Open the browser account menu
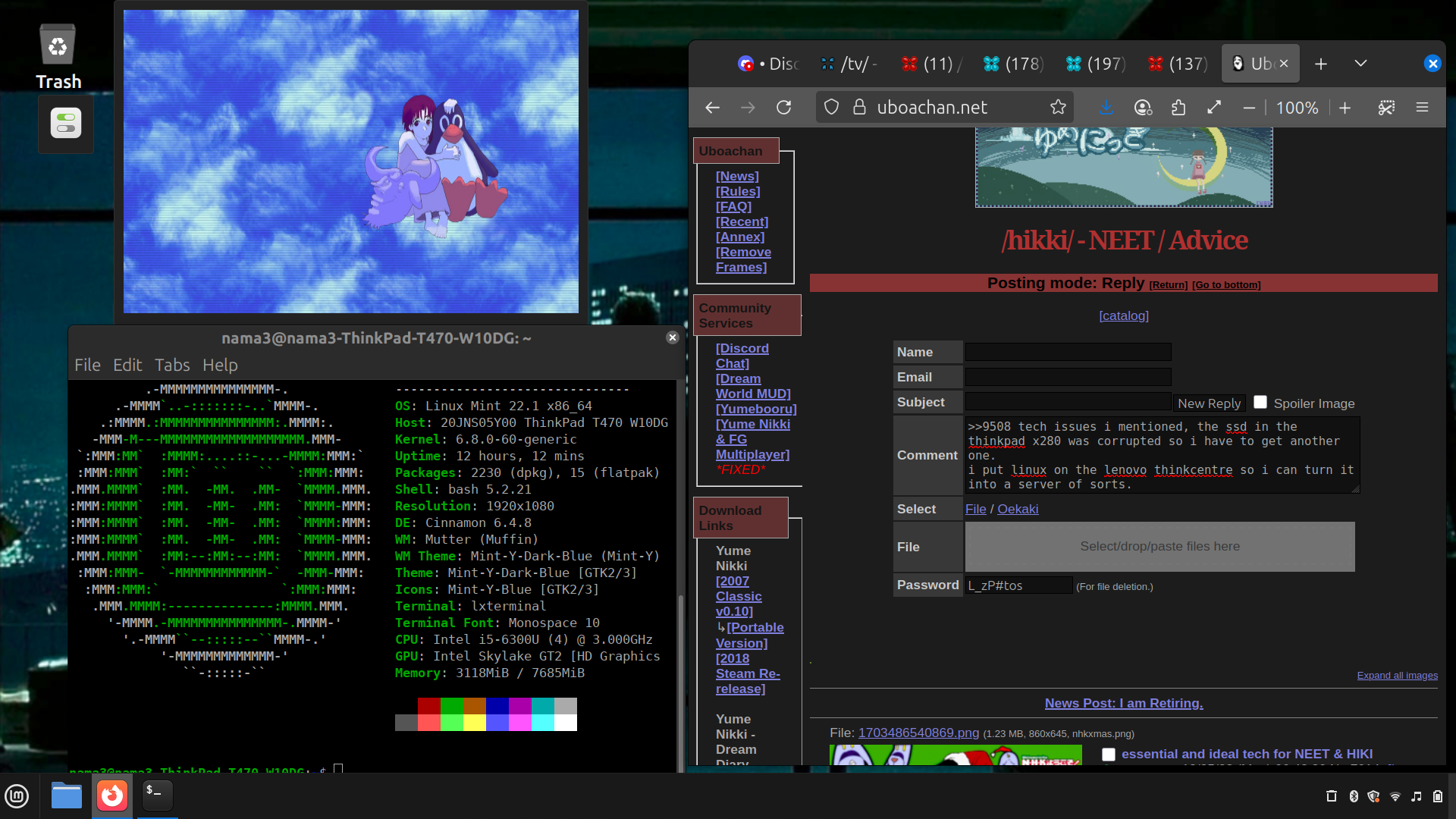This screenshot has height=819, width=1456. (1143, 108)
